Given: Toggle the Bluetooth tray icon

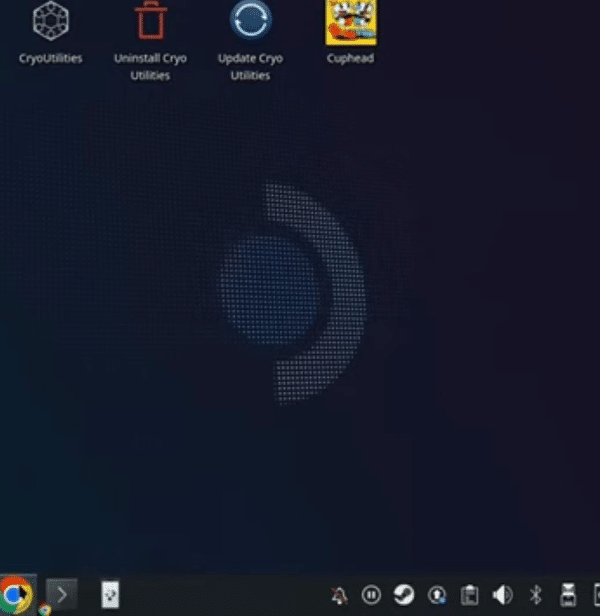Looking at the screenshot, I should pyautogui.click(x=535, y=595).
